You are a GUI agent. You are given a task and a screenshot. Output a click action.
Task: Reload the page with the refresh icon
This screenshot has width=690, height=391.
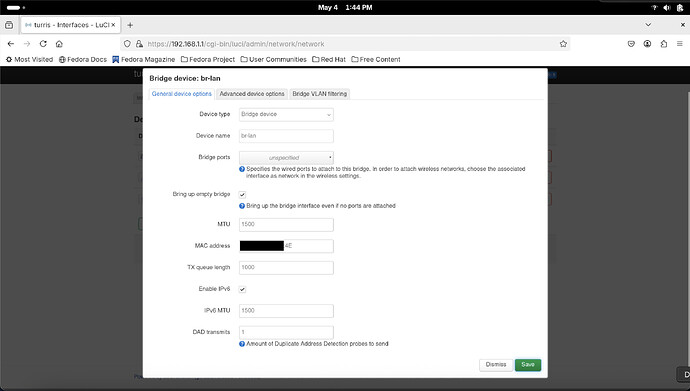[x=43, y=44]
